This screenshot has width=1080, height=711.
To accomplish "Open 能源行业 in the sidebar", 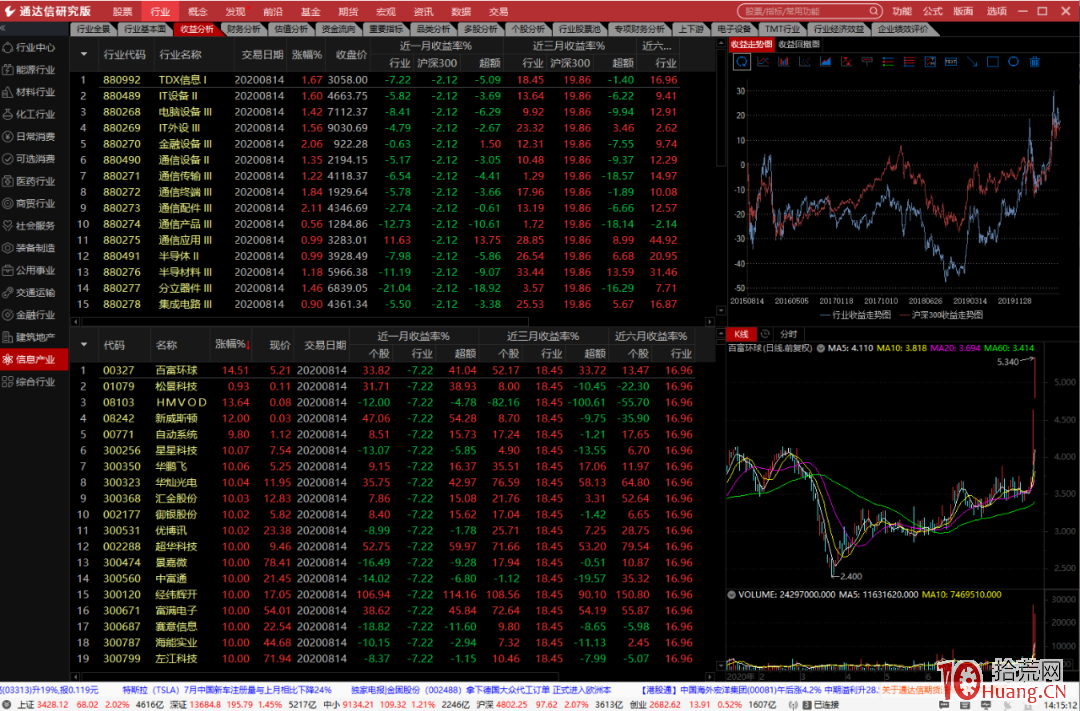I will 35,70.
